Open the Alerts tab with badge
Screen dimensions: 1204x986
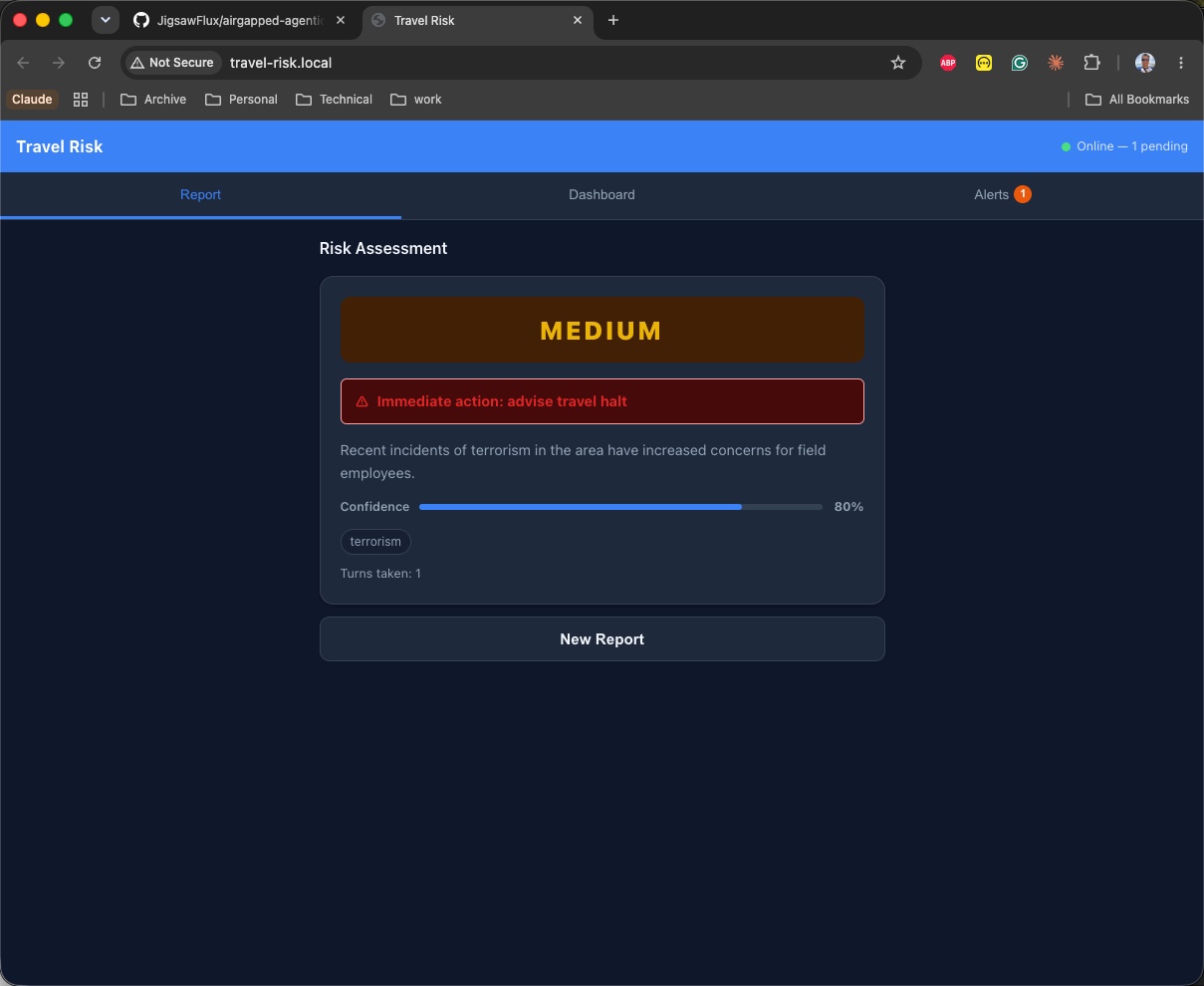tap(1003, 195)
